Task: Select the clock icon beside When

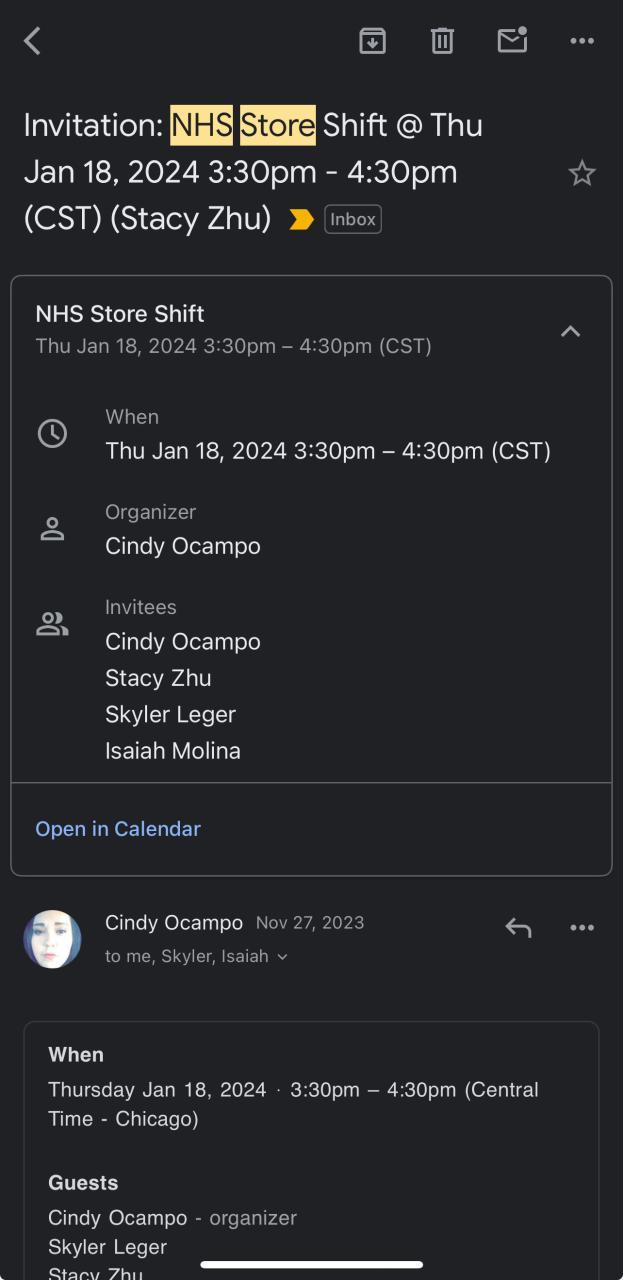Action: click(x=52, y=433)
